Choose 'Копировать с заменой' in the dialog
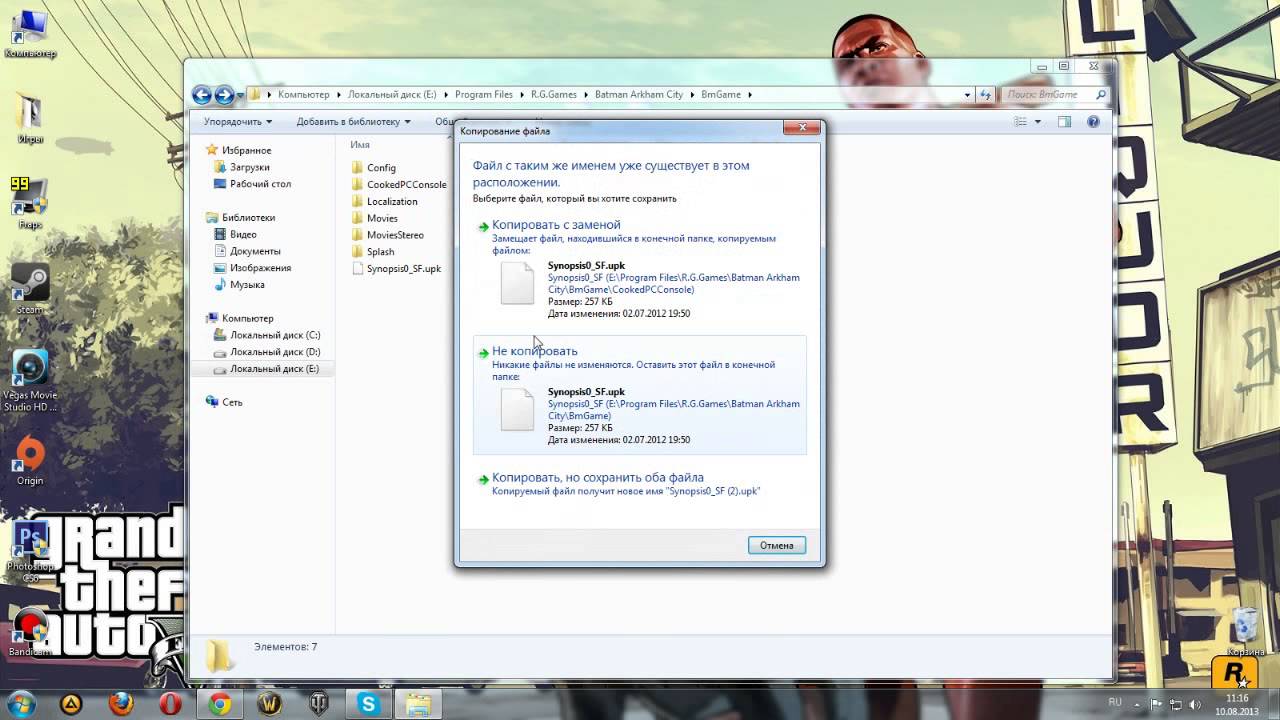 [x=556, y=225]
